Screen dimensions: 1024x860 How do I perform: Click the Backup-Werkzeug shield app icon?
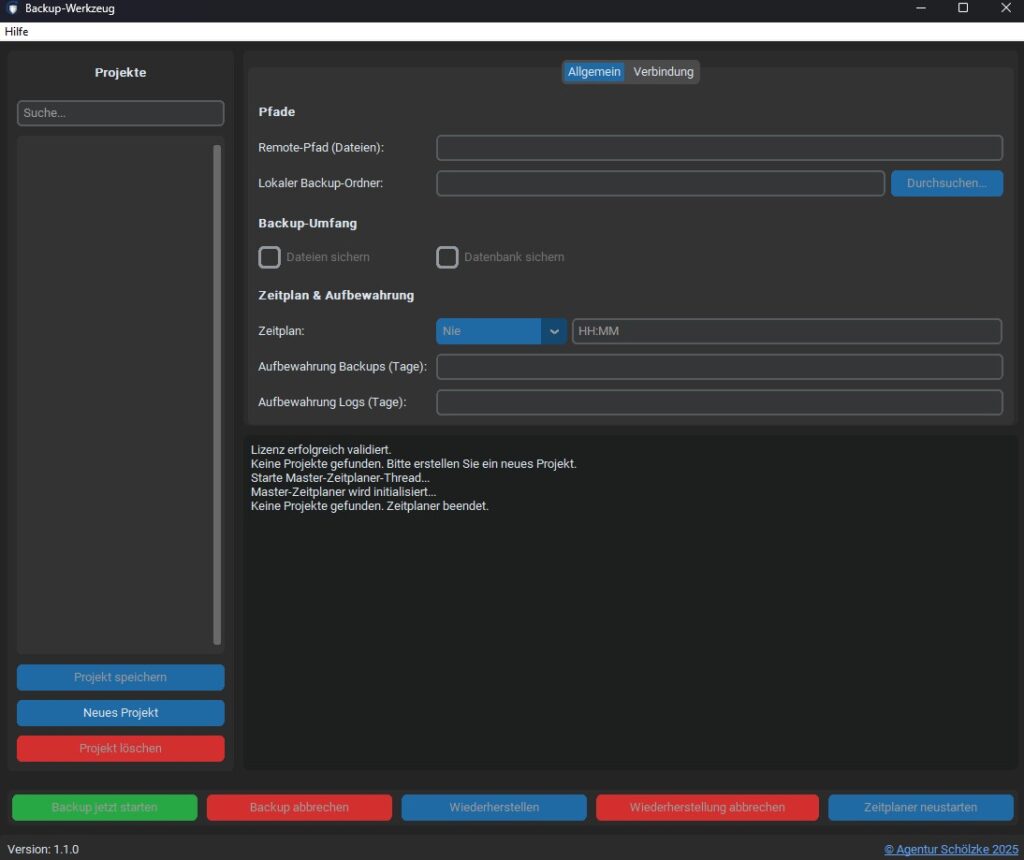[12, 8]
